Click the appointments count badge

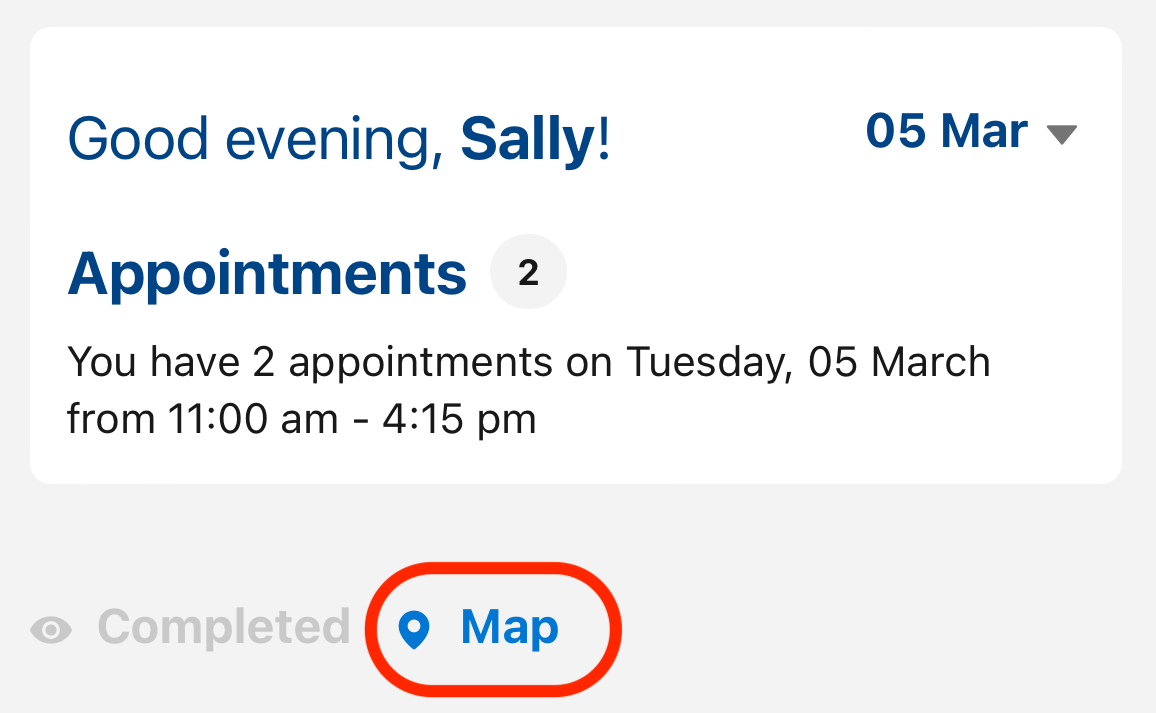(528, 273)
